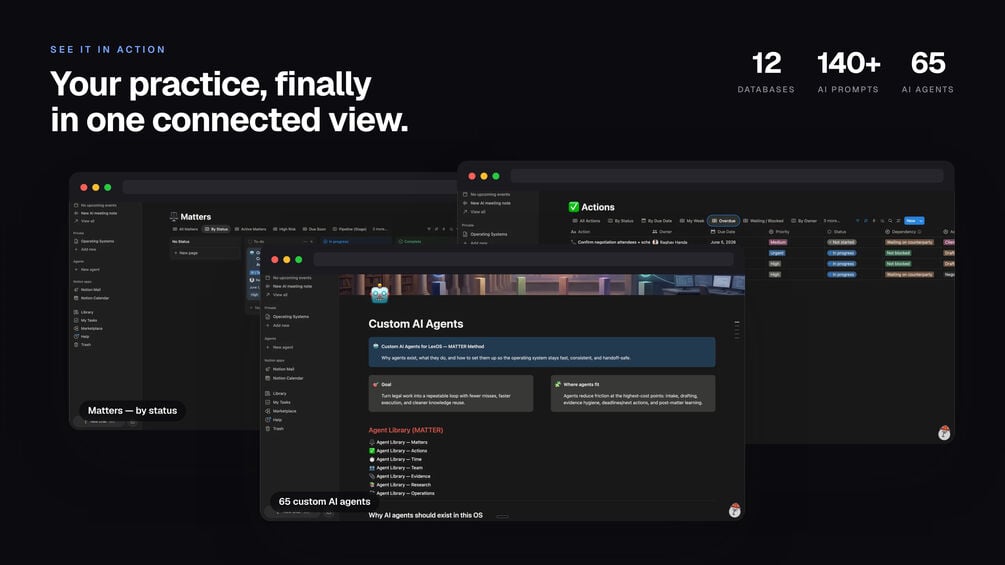The height and width of the screenshot is (565, 1005).
Task: Open 'Agent Library — Evidence' link
Action: point(400,476)
